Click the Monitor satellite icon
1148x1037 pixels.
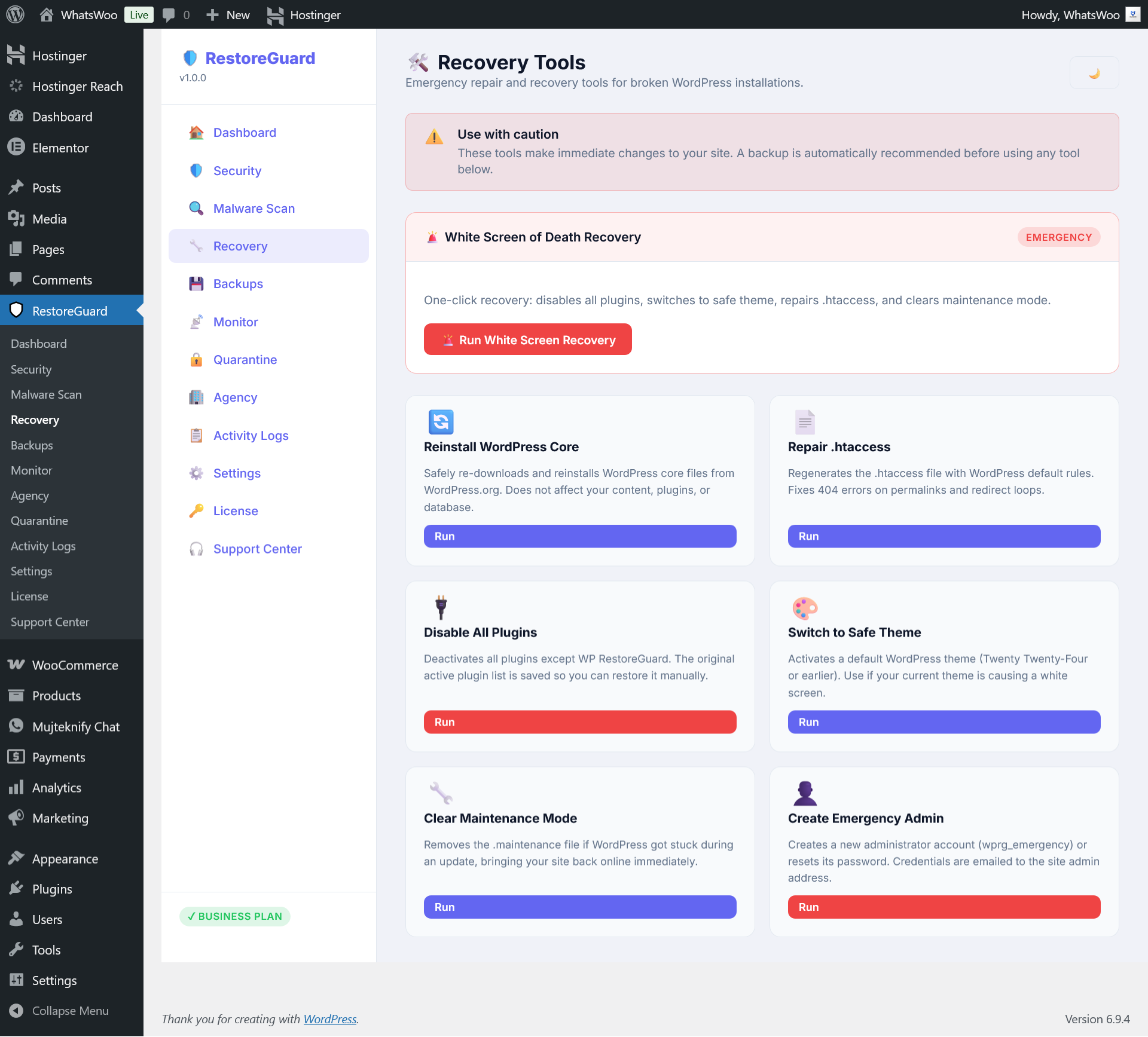tap(196, 322)
